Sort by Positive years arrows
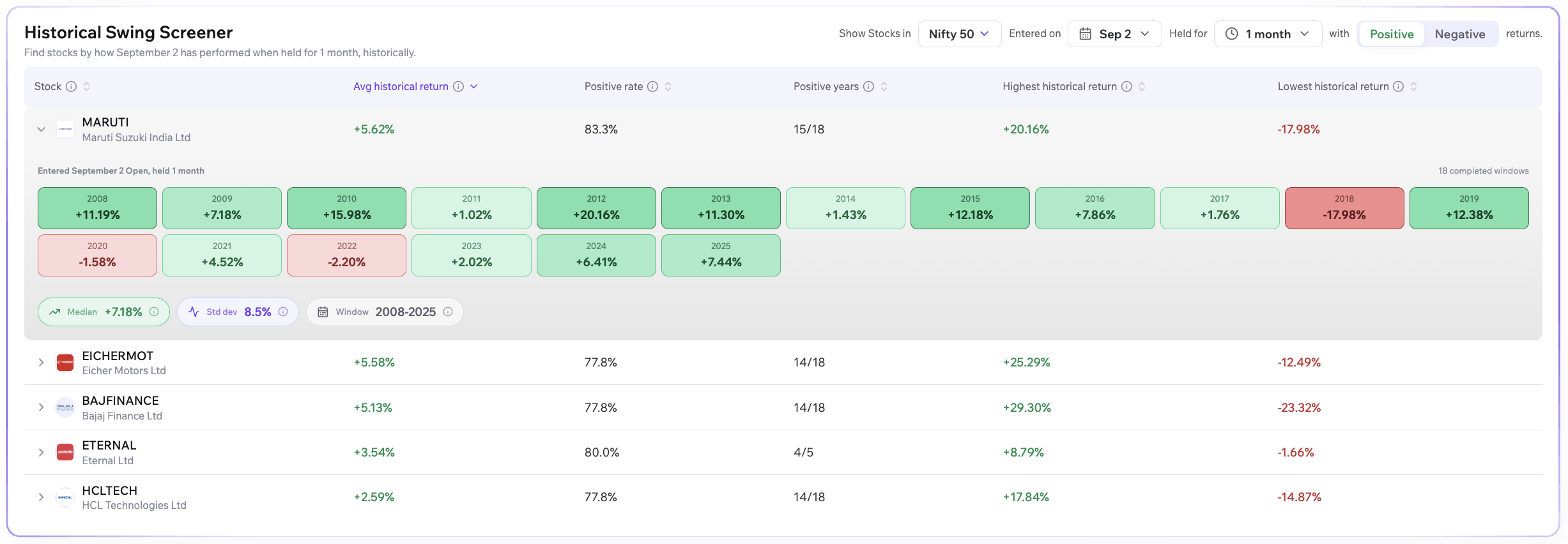 coord(884,86)
